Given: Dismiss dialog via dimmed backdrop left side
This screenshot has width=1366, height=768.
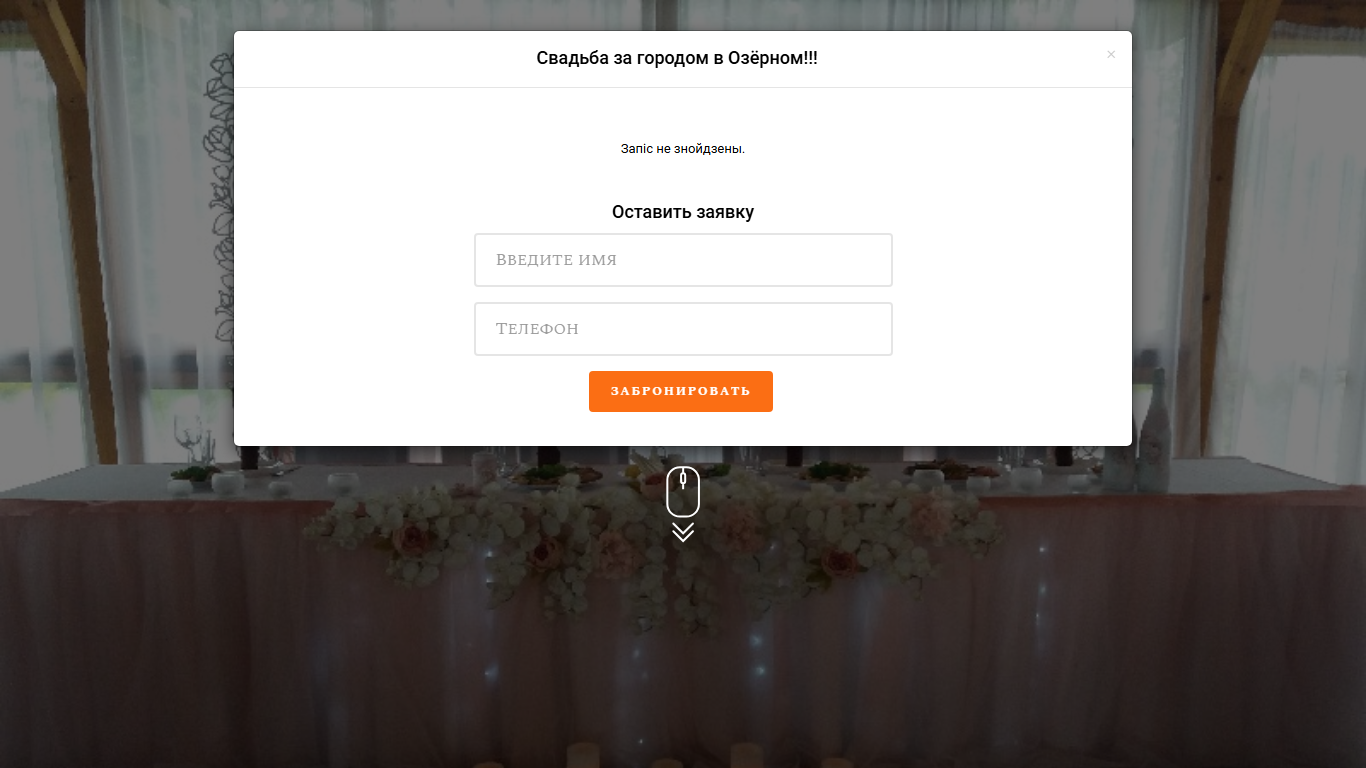Looking at the screenshot, I should [115, 250].
